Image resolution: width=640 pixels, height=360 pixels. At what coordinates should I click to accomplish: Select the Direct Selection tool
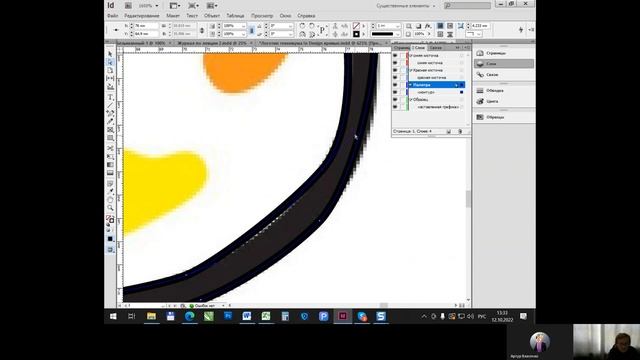pos(110,62)
